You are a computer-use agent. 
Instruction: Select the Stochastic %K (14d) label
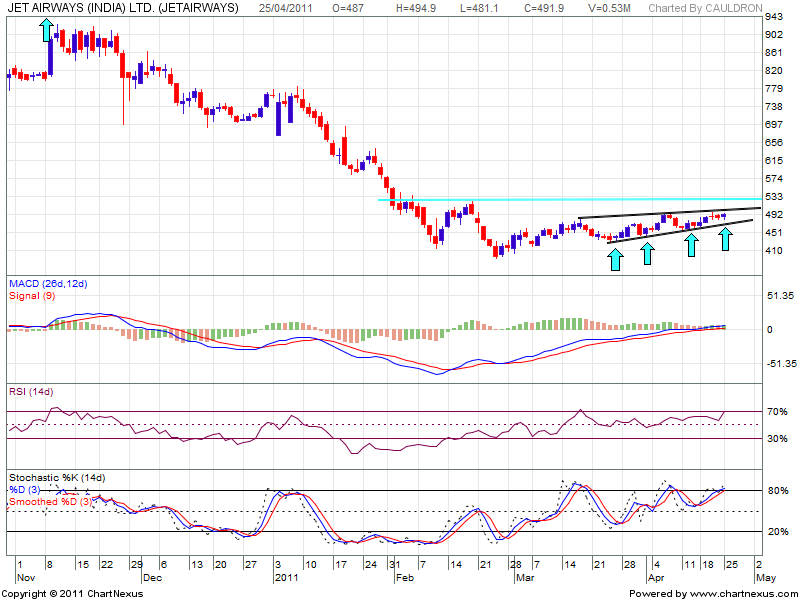click(55, 478)
